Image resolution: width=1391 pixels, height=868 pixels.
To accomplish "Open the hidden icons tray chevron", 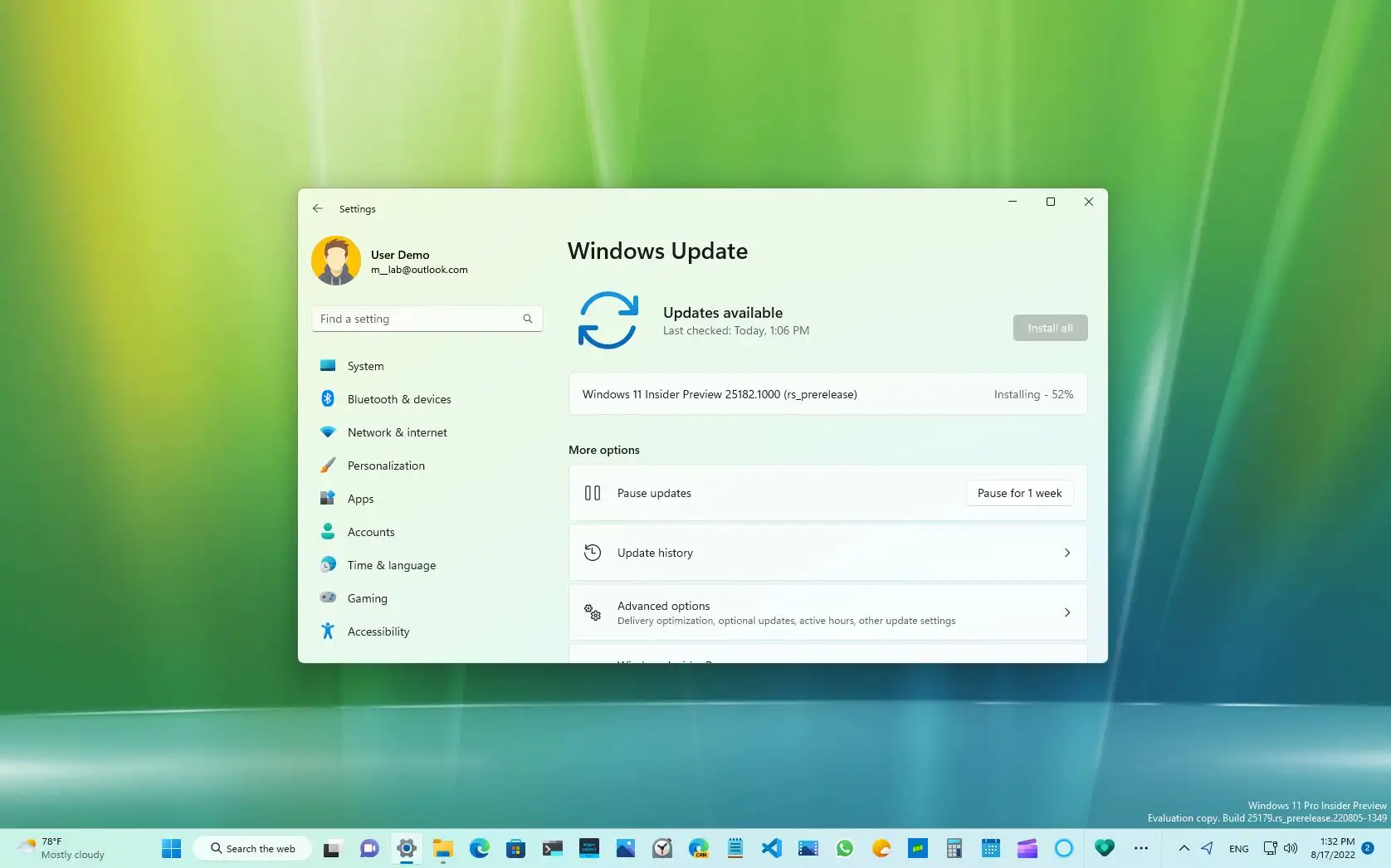I will 1184,848.
